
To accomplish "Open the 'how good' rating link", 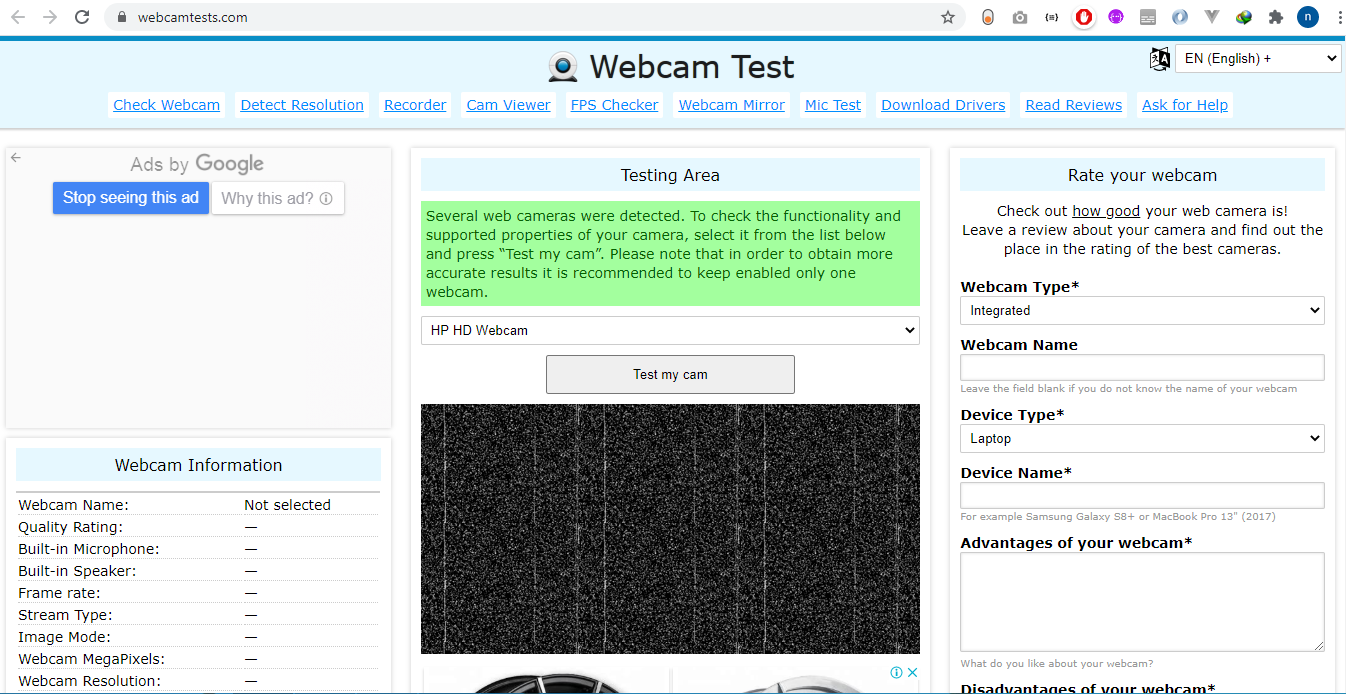I will [1105, 210].
